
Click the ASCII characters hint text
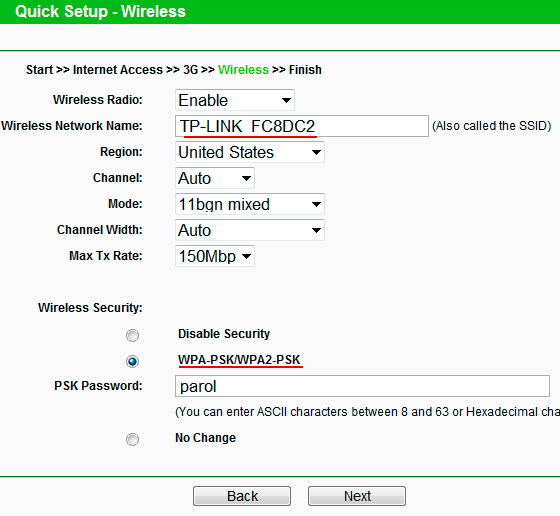tap(368, 412)
